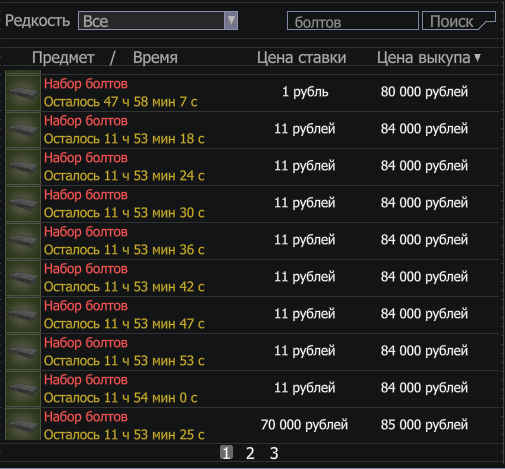
Task: Click the Поиск search button
Action: [x=459, y=21]
